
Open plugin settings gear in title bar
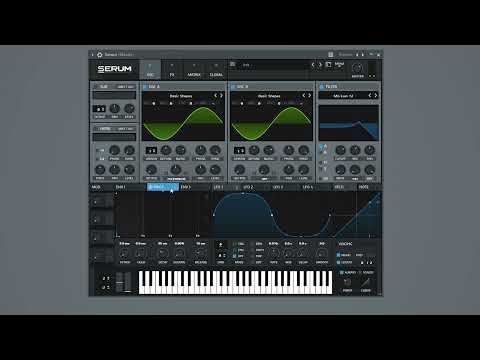tap(99, 54)
